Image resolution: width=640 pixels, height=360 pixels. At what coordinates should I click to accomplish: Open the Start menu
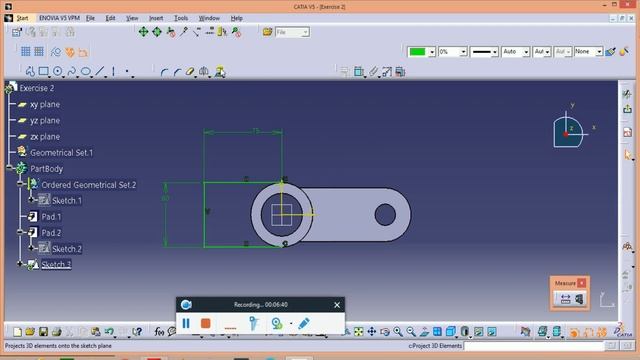coord(22,18)
